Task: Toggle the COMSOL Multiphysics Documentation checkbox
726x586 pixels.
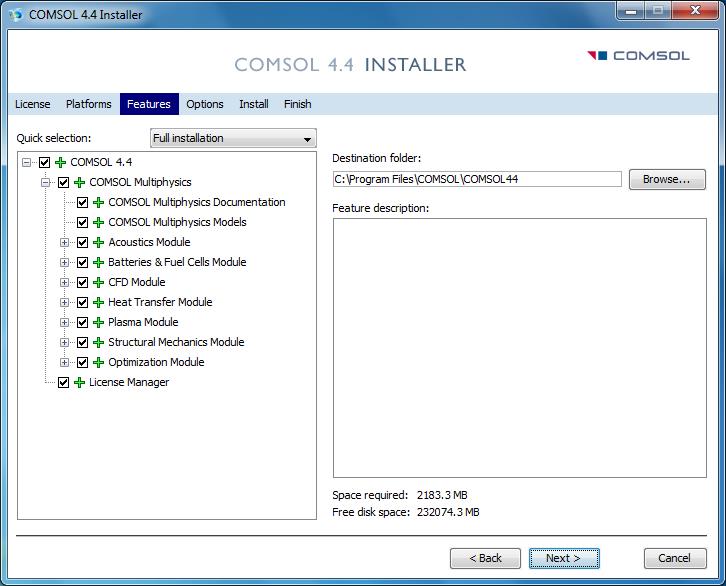Action: [x=82, y=202]
